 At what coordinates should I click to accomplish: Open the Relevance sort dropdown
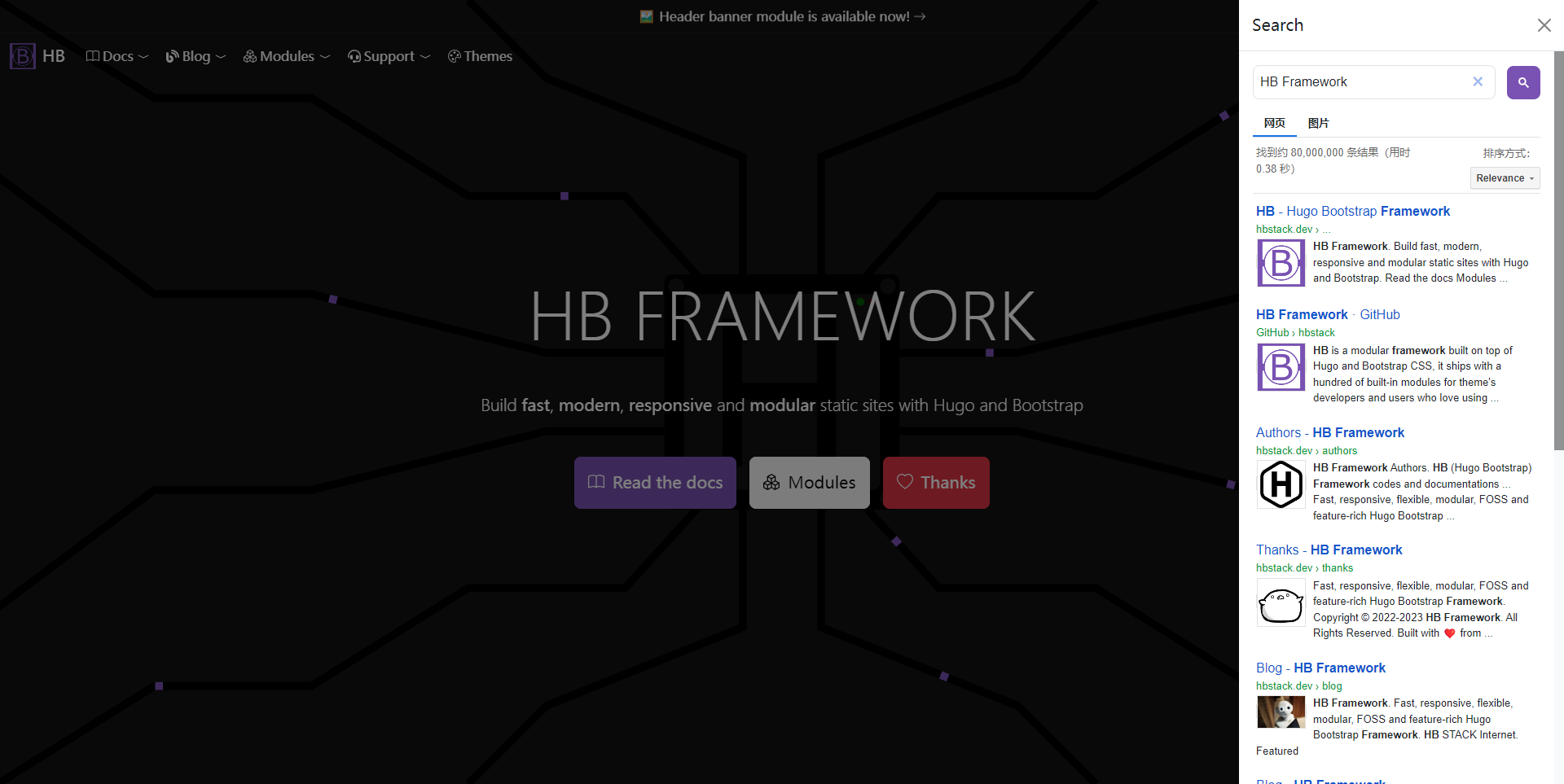pyautogui.click(x=1505, y=177)
